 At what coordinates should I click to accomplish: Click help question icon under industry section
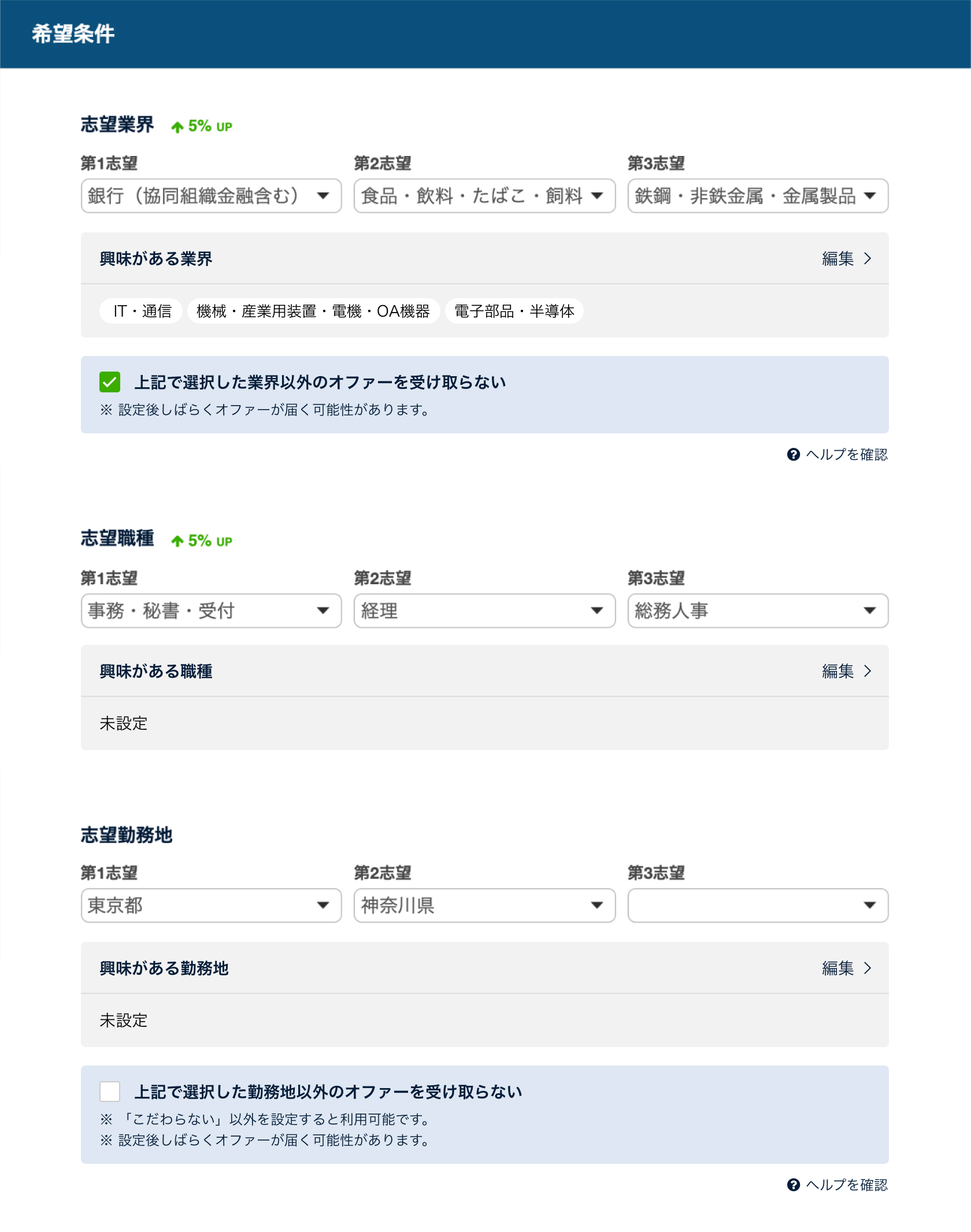793,455
